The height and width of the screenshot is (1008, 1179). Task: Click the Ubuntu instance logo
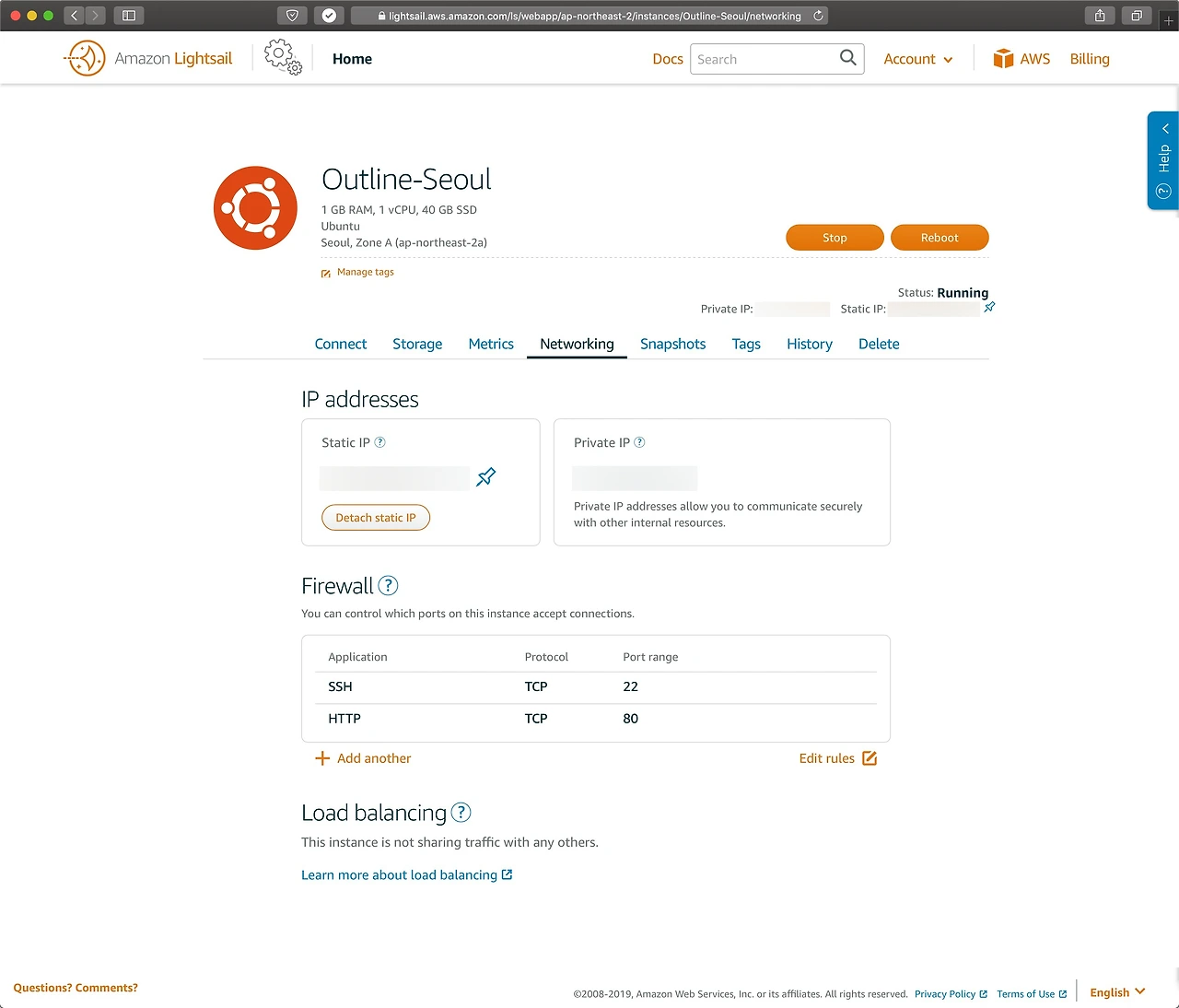[255, 208]
